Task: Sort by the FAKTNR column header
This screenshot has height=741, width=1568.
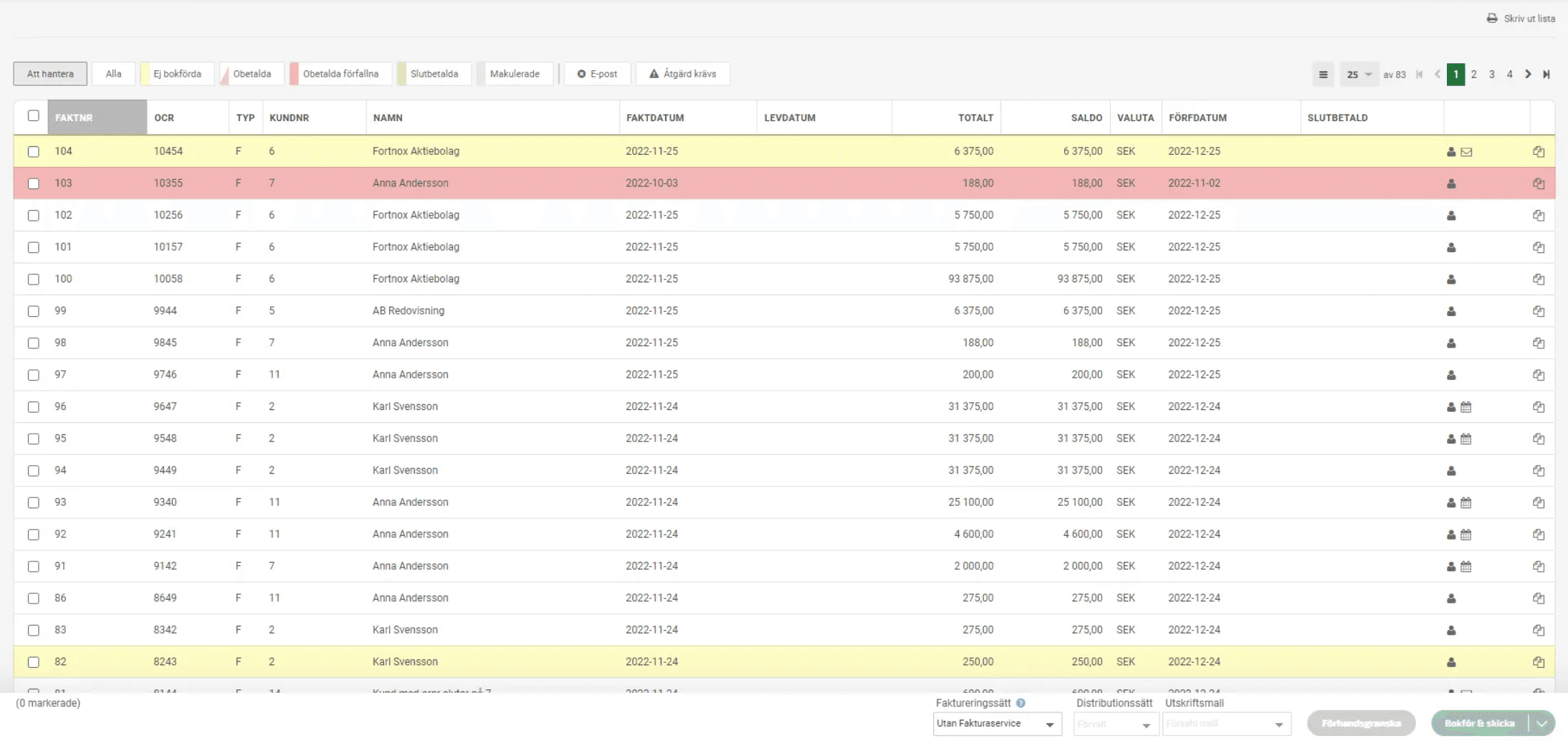Action: pos(97,118)
